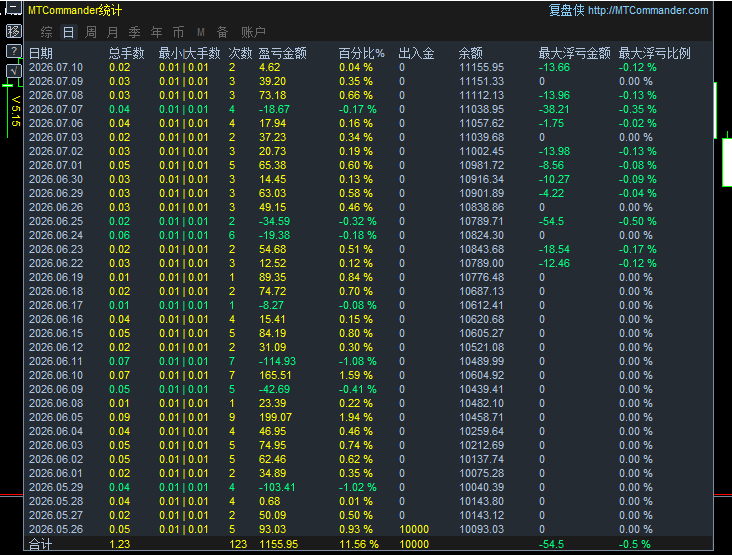Click the 日期 date column header
732x555 pixels.
pyautogui.click(x=41, y=53)
